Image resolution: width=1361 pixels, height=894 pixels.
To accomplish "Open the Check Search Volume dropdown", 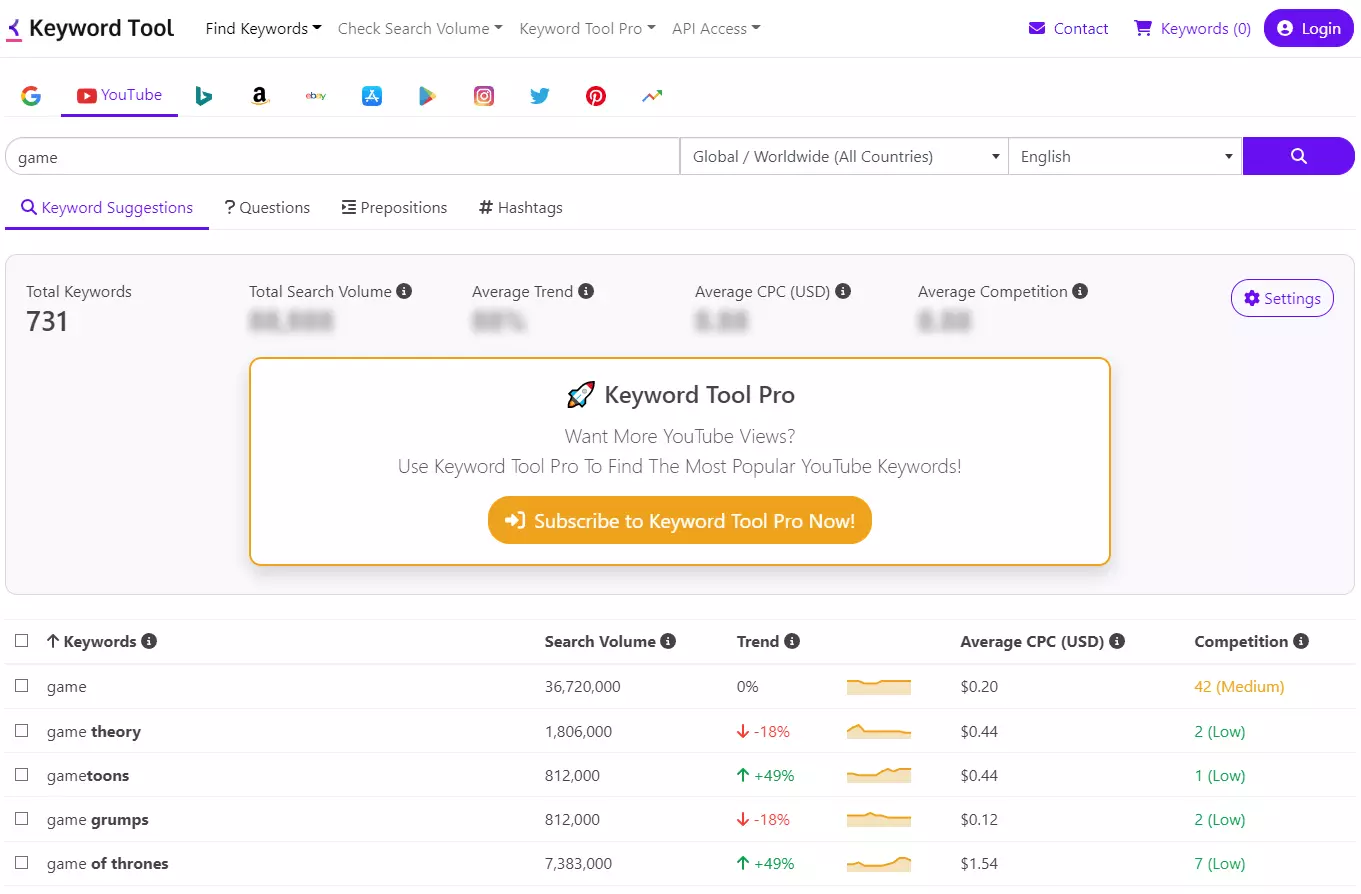I will pos(420,28).
